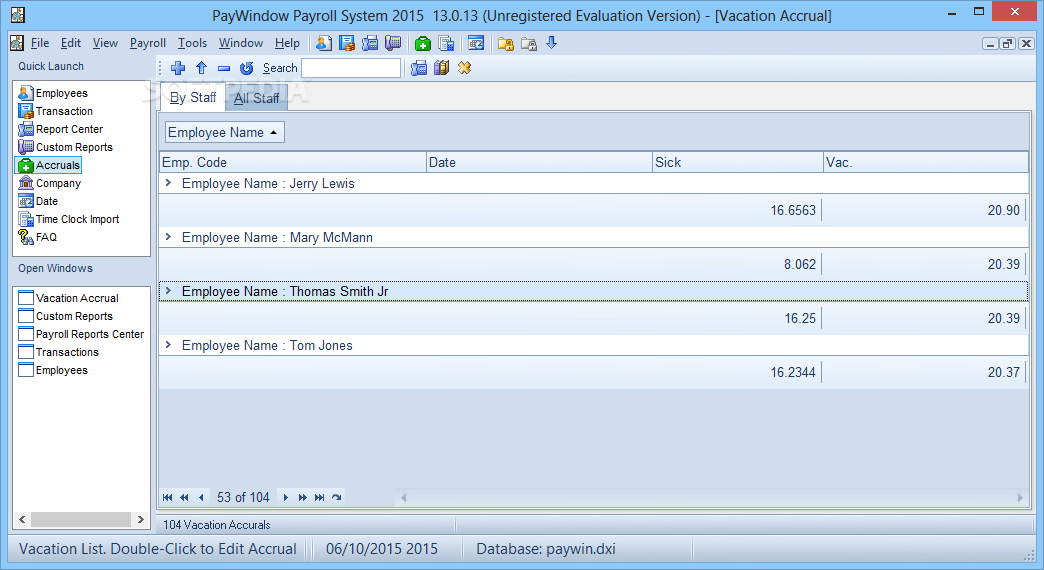Click the calculator documents toolbar icon

point(446,44)
